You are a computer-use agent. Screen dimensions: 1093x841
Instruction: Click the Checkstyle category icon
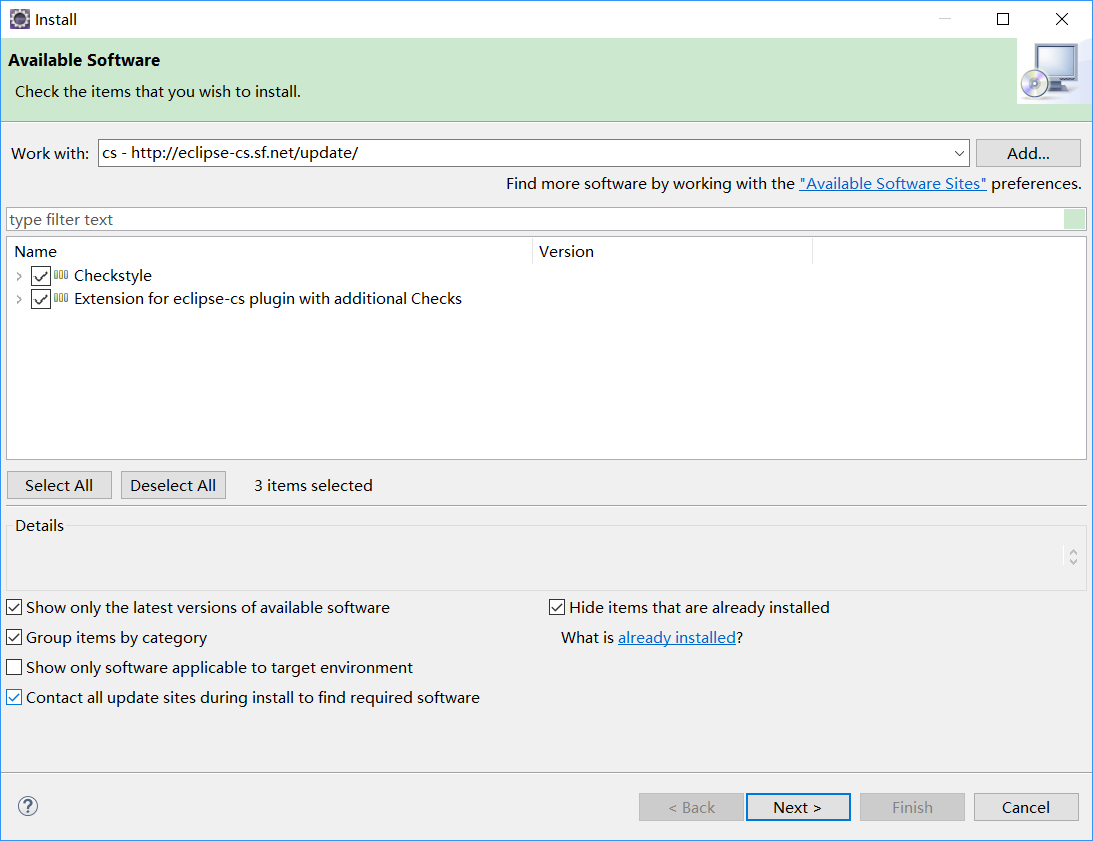tap(61, 275)
